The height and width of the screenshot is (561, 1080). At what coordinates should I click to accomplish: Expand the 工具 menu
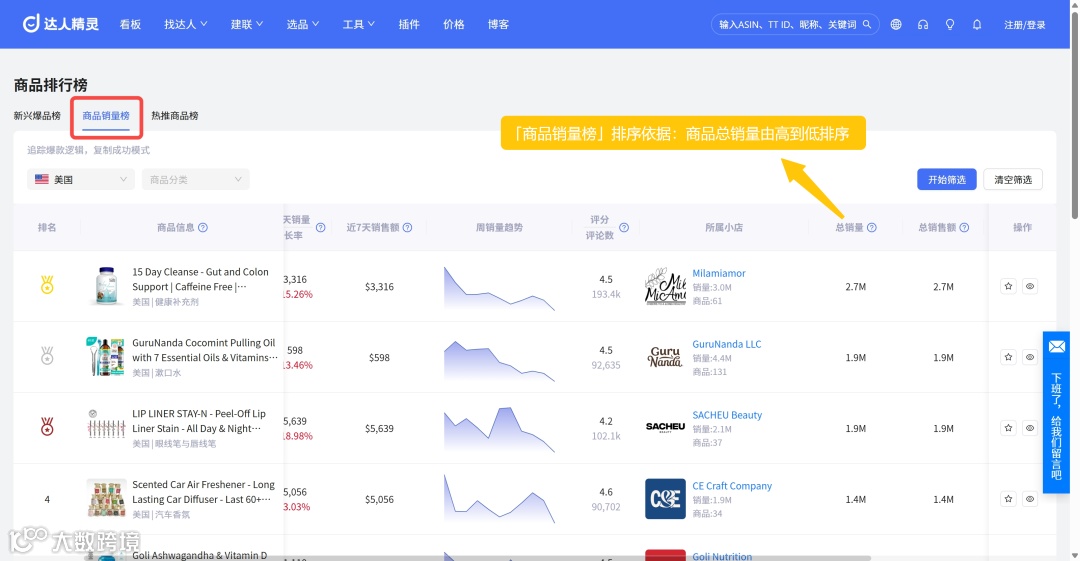[x=358, y=24]
